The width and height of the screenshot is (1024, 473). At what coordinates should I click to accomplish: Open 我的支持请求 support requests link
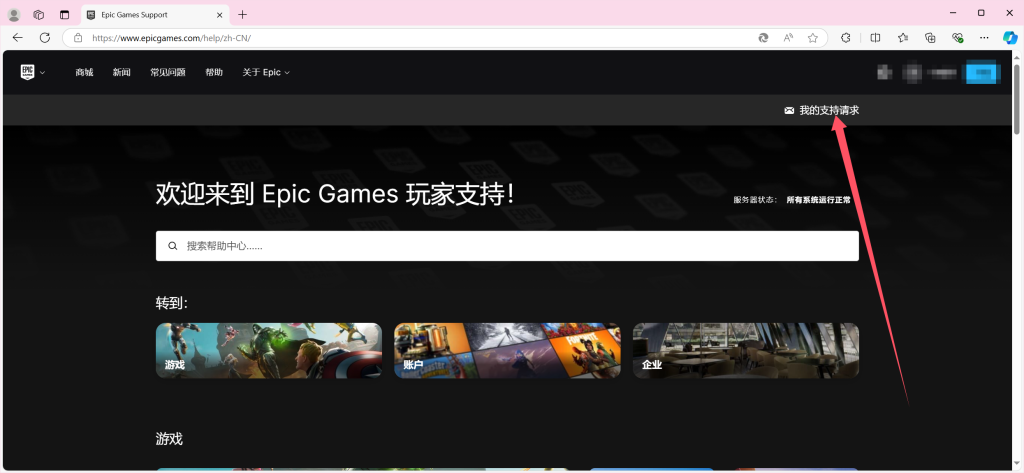(829, 110)
